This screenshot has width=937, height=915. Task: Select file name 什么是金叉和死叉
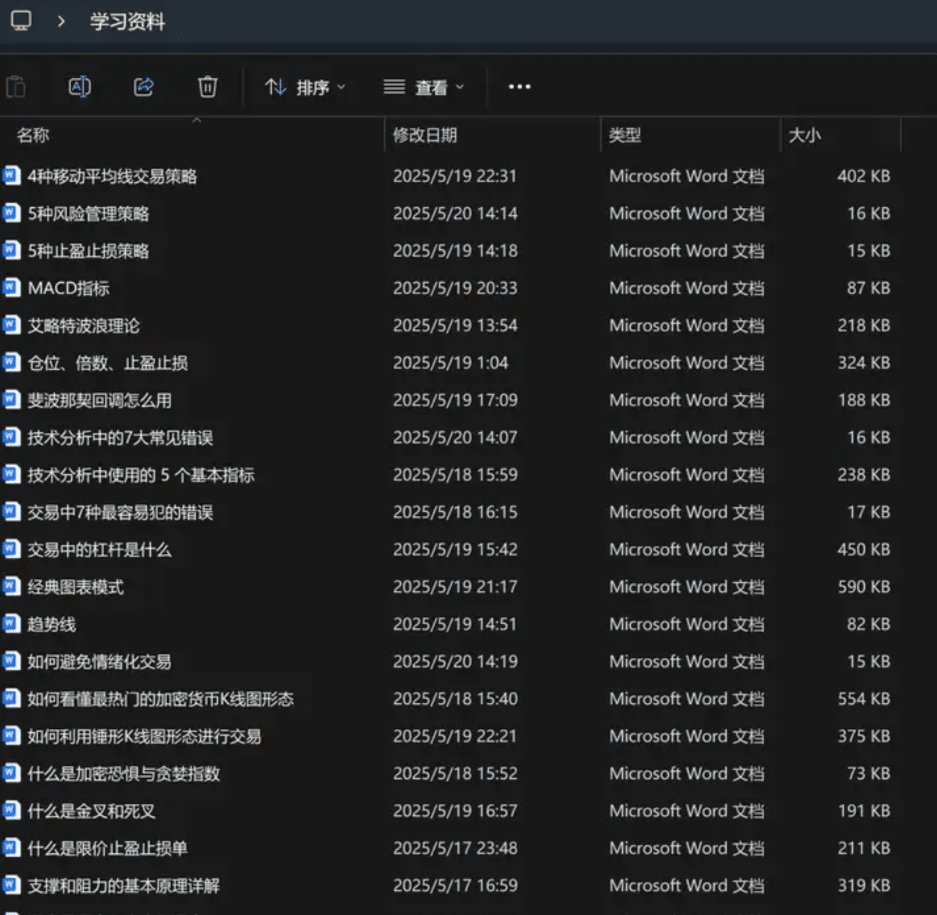click(91, 811)
